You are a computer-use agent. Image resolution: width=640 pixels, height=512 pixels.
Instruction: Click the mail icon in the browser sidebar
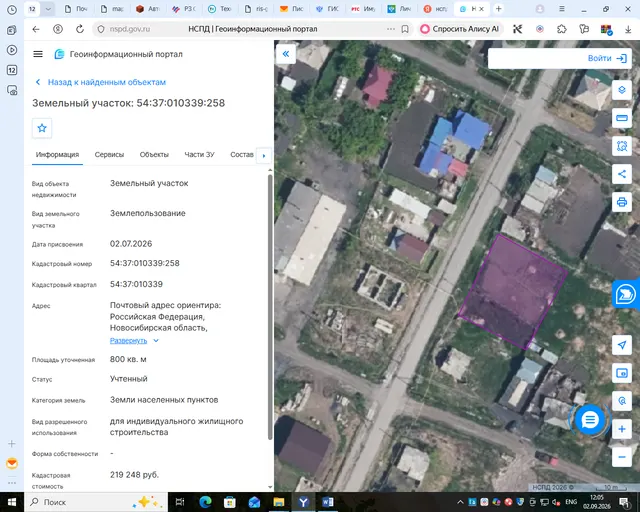click(12, 463)
